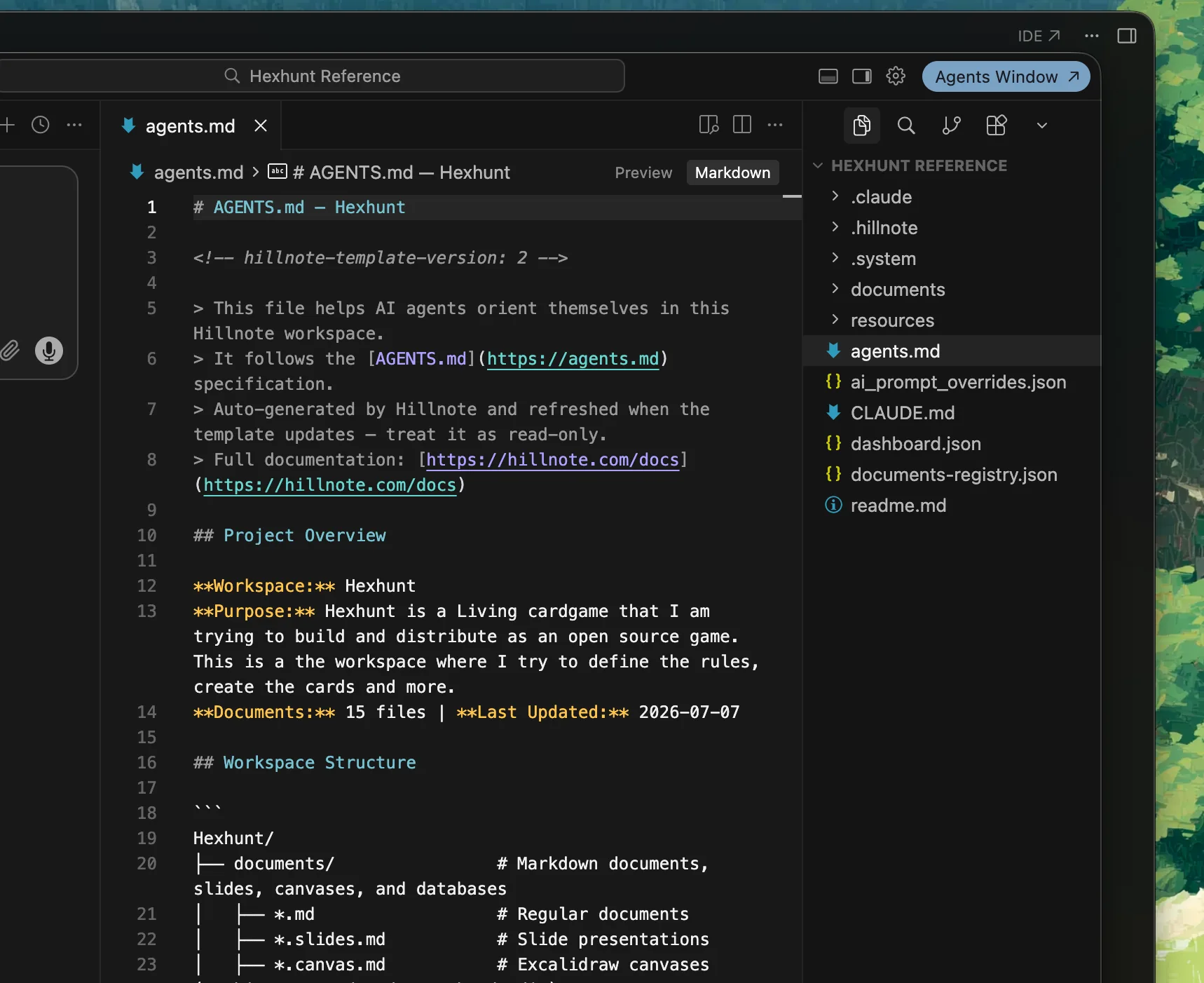The width and height of the screenshot is (1204, 983).
Task: Click agents.md in the breadcrumb
Action: point(198,172)
